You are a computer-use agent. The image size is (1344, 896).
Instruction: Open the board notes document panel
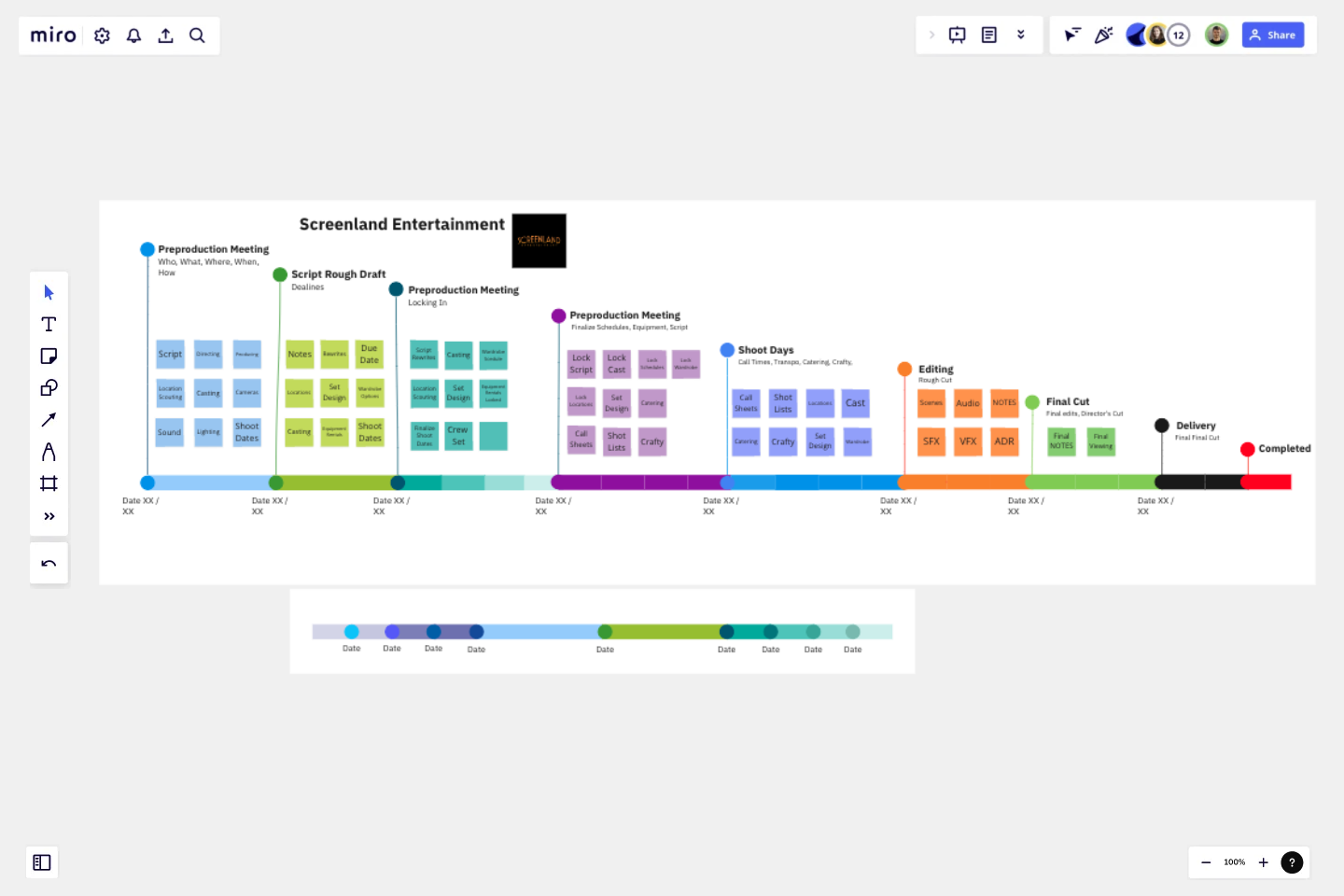click(988, 35)
